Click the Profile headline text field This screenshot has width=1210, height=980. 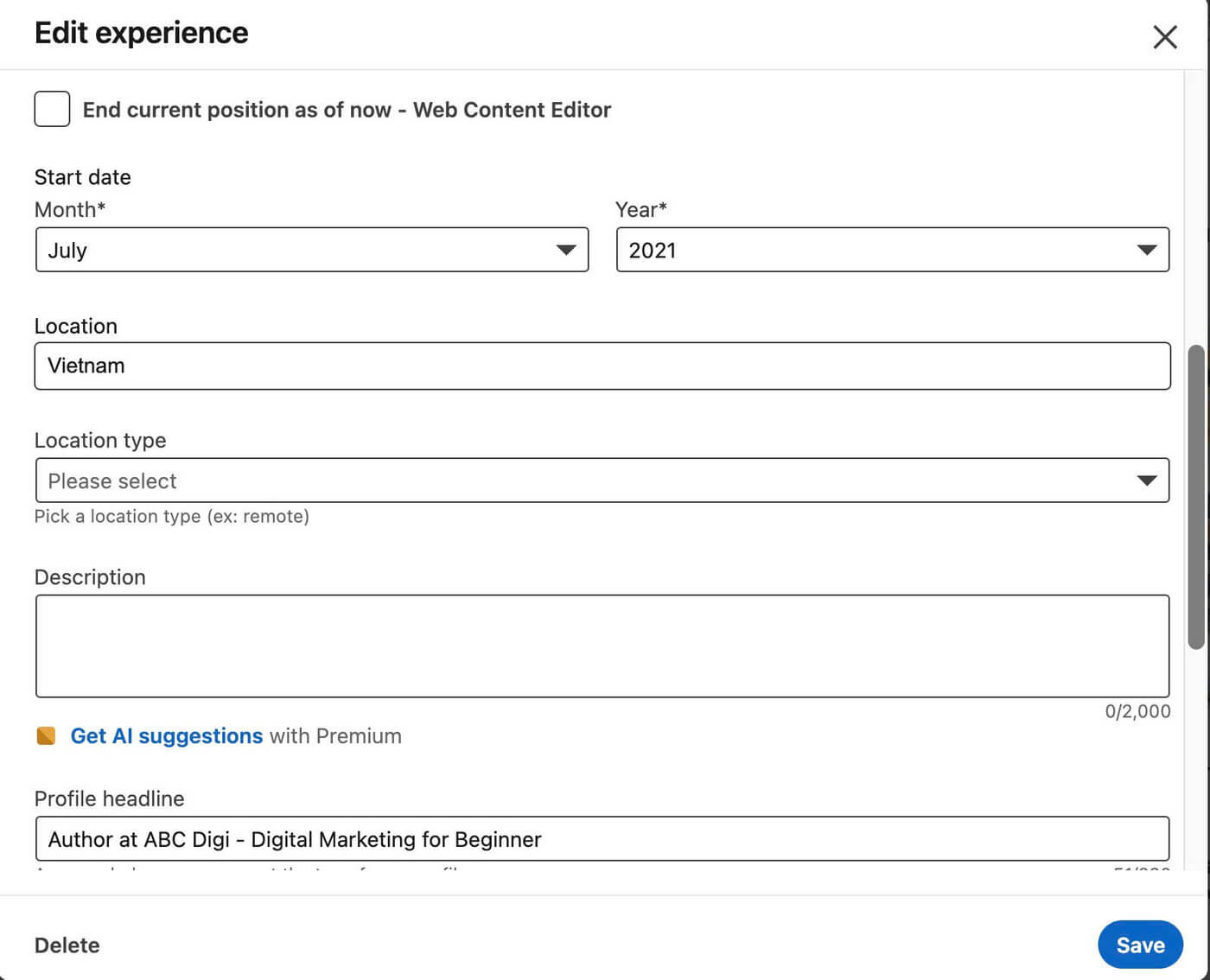tap(602, 839)
